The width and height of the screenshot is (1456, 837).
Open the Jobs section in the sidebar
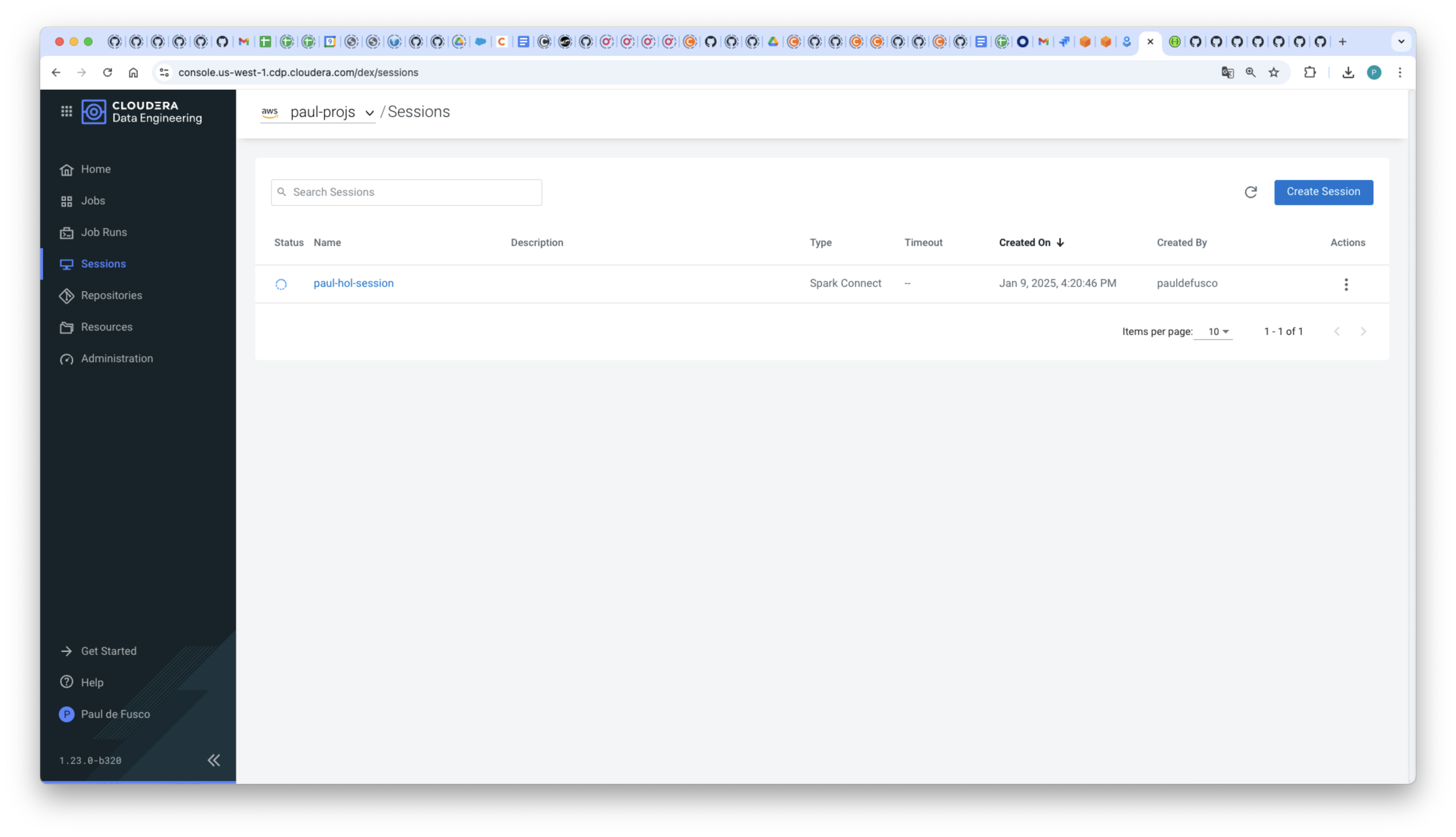tap(93, 200)
